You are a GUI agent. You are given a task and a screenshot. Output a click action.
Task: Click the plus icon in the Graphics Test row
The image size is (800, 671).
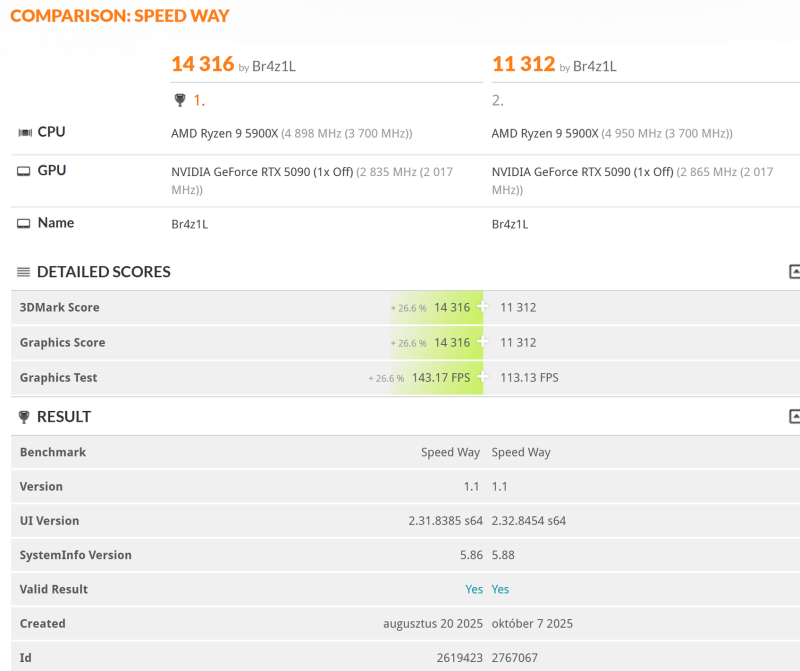point(483,377)
